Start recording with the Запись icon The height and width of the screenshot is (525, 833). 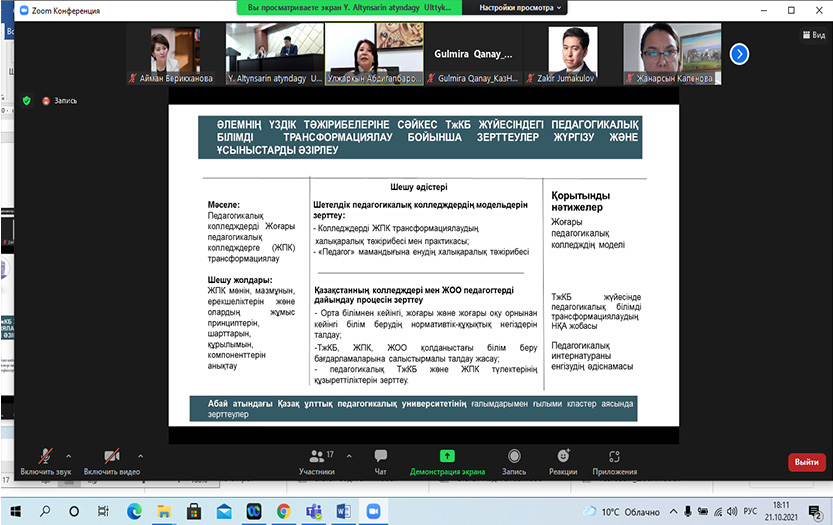coord(514,456)
